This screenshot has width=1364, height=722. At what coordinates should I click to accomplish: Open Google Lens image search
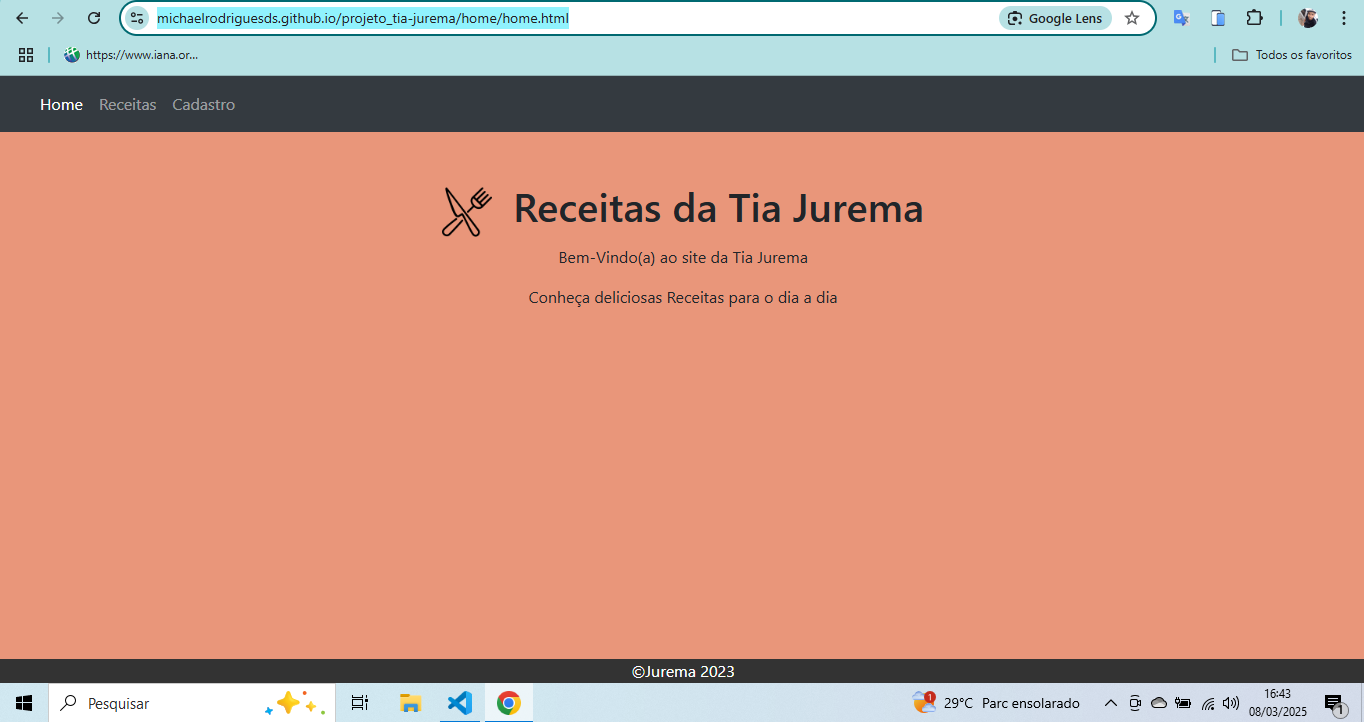pyautogui.click(x=1054, y=17)
